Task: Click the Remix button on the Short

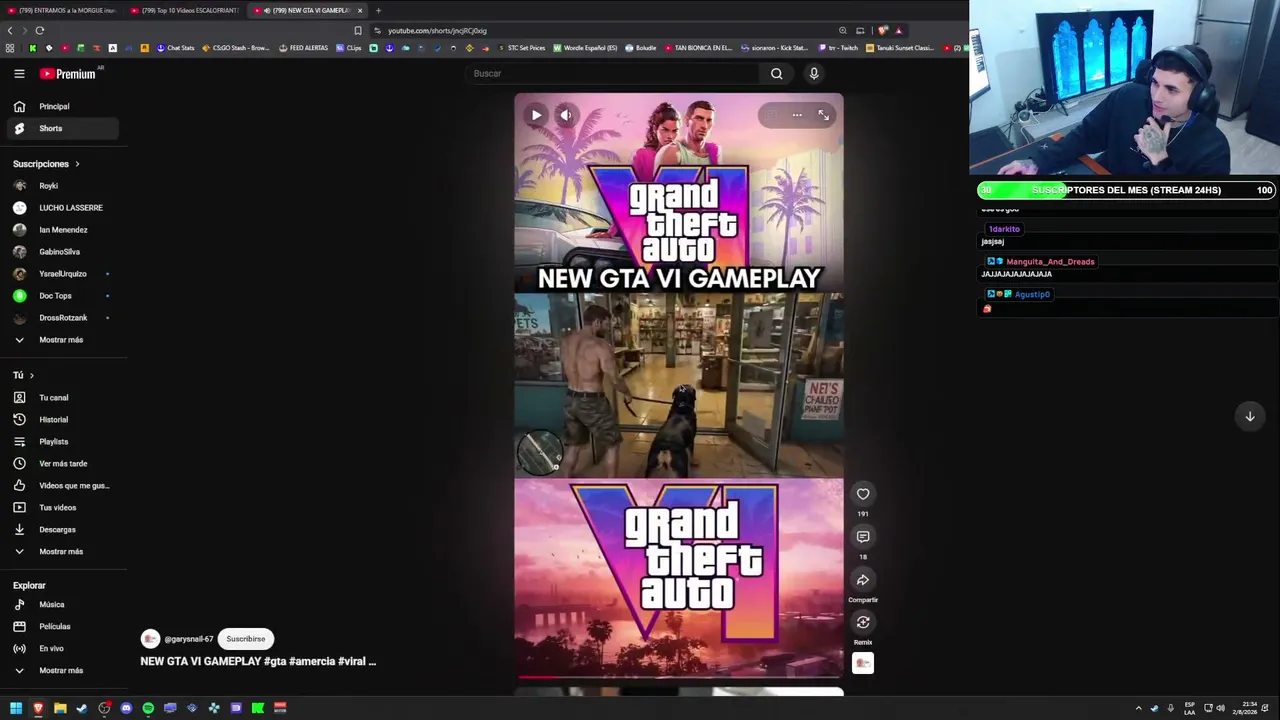Action: coord(863,623)
